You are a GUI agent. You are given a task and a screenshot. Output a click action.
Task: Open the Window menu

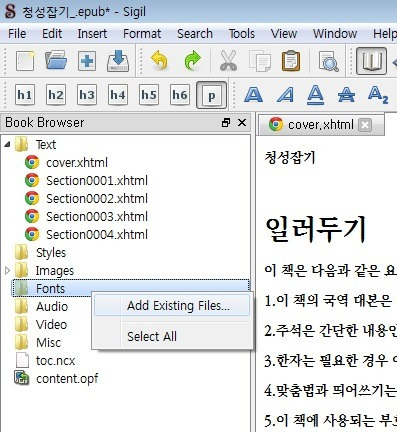(x=335, y=34)
